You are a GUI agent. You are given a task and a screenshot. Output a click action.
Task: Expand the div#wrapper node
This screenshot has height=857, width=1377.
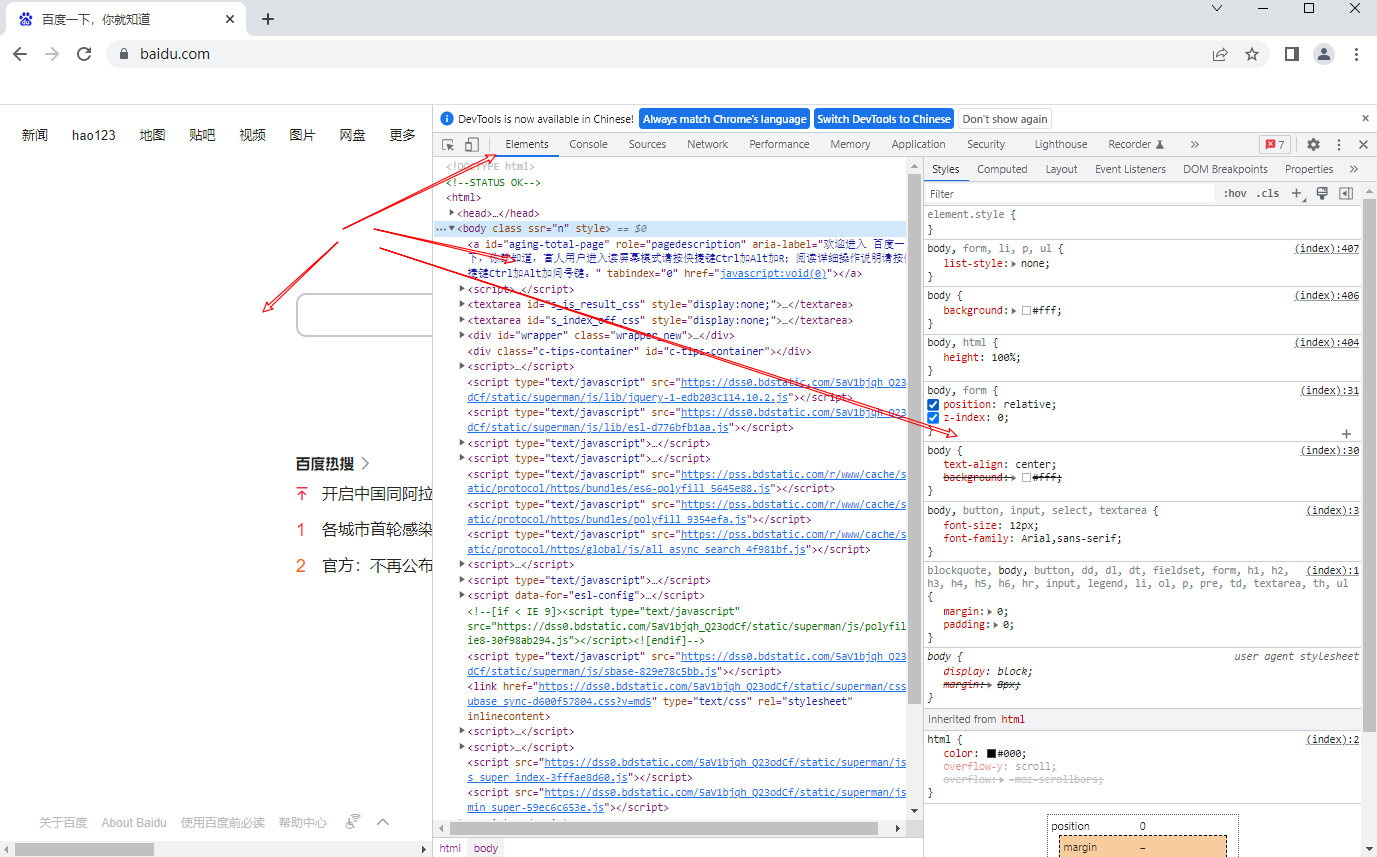click(x=462, y=335)
